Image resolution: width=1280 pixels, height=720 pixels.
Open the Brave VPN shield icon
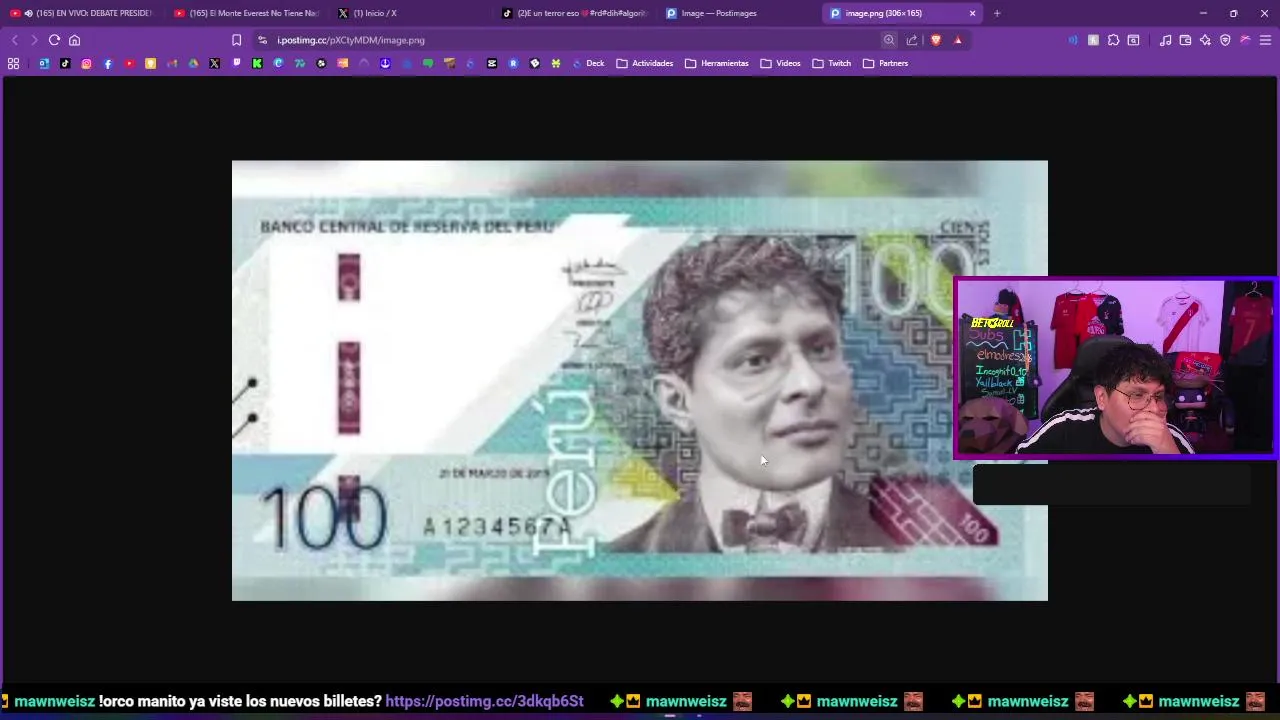tap(1225, 40)
